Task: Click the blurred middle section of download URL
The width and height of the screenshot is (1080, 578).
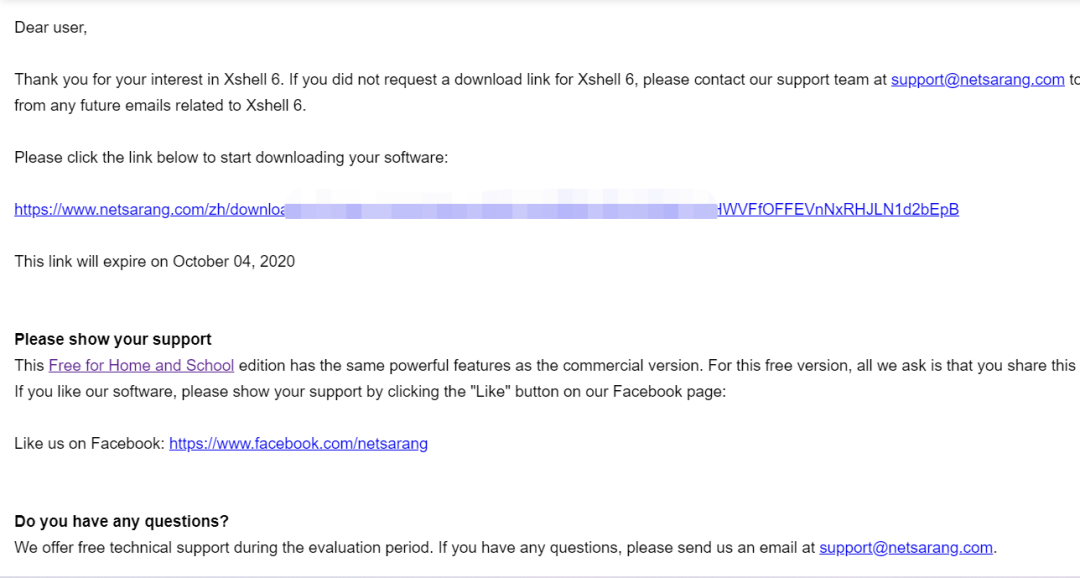Action: [501, 209]
